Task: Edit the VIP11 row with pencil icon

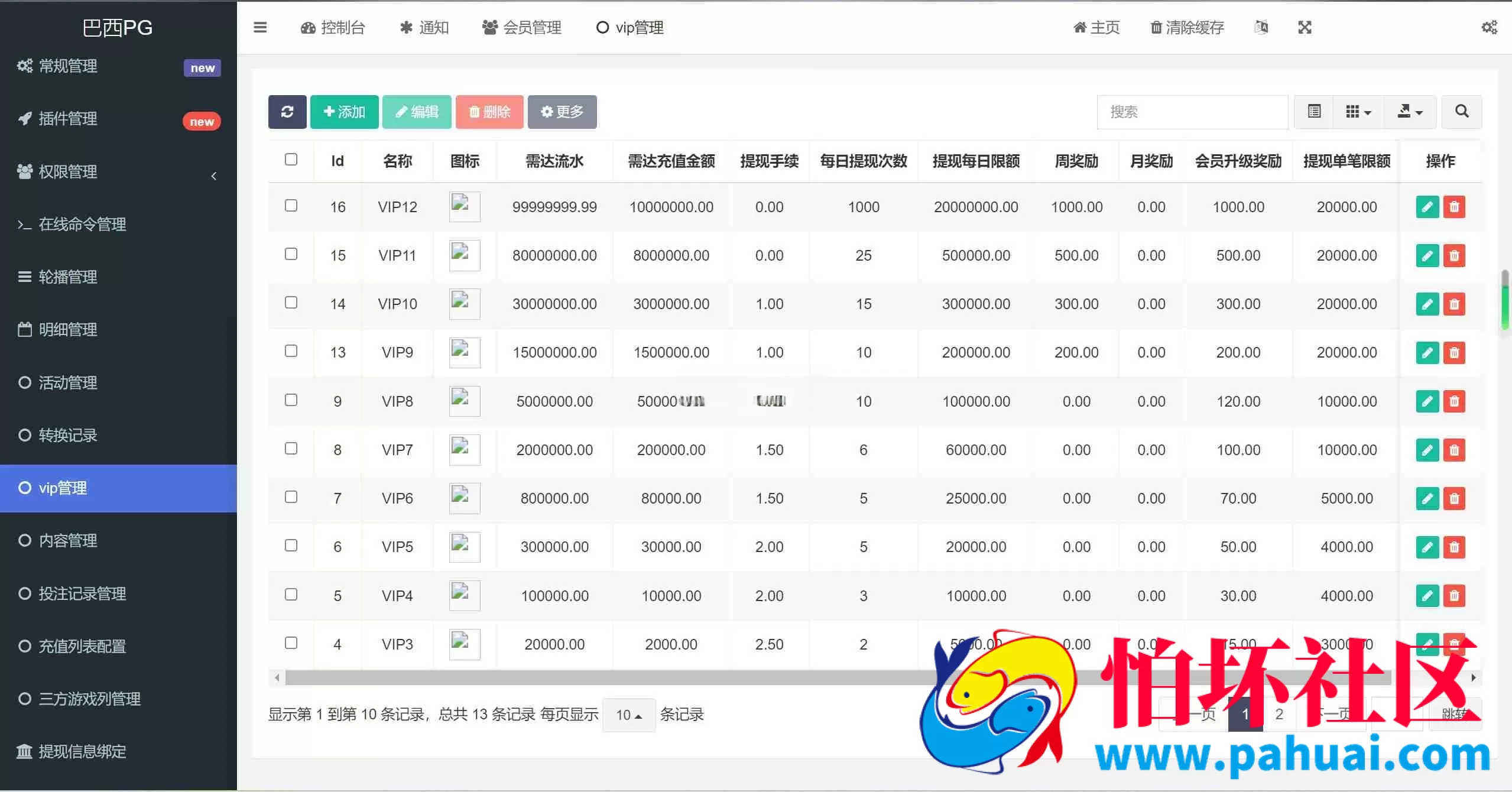Action: coord(1427,255)
